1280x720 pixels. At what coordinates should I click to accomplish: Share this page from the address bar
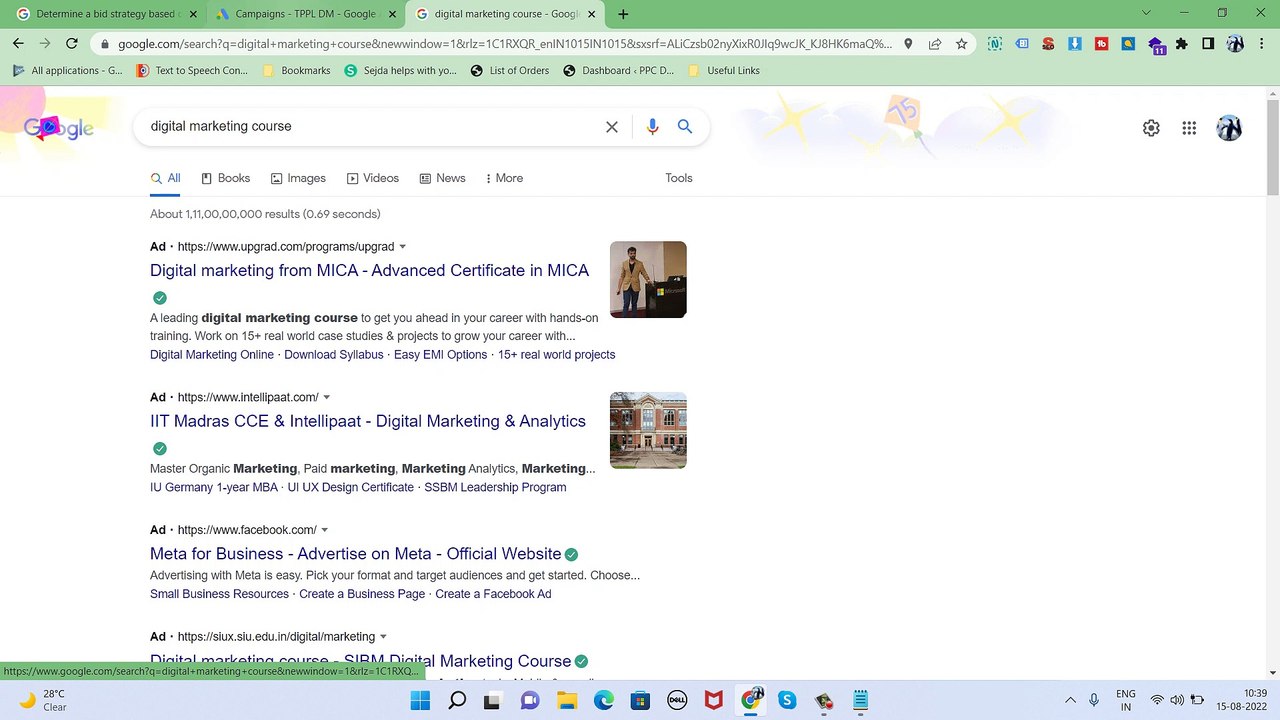coord(935,43)
